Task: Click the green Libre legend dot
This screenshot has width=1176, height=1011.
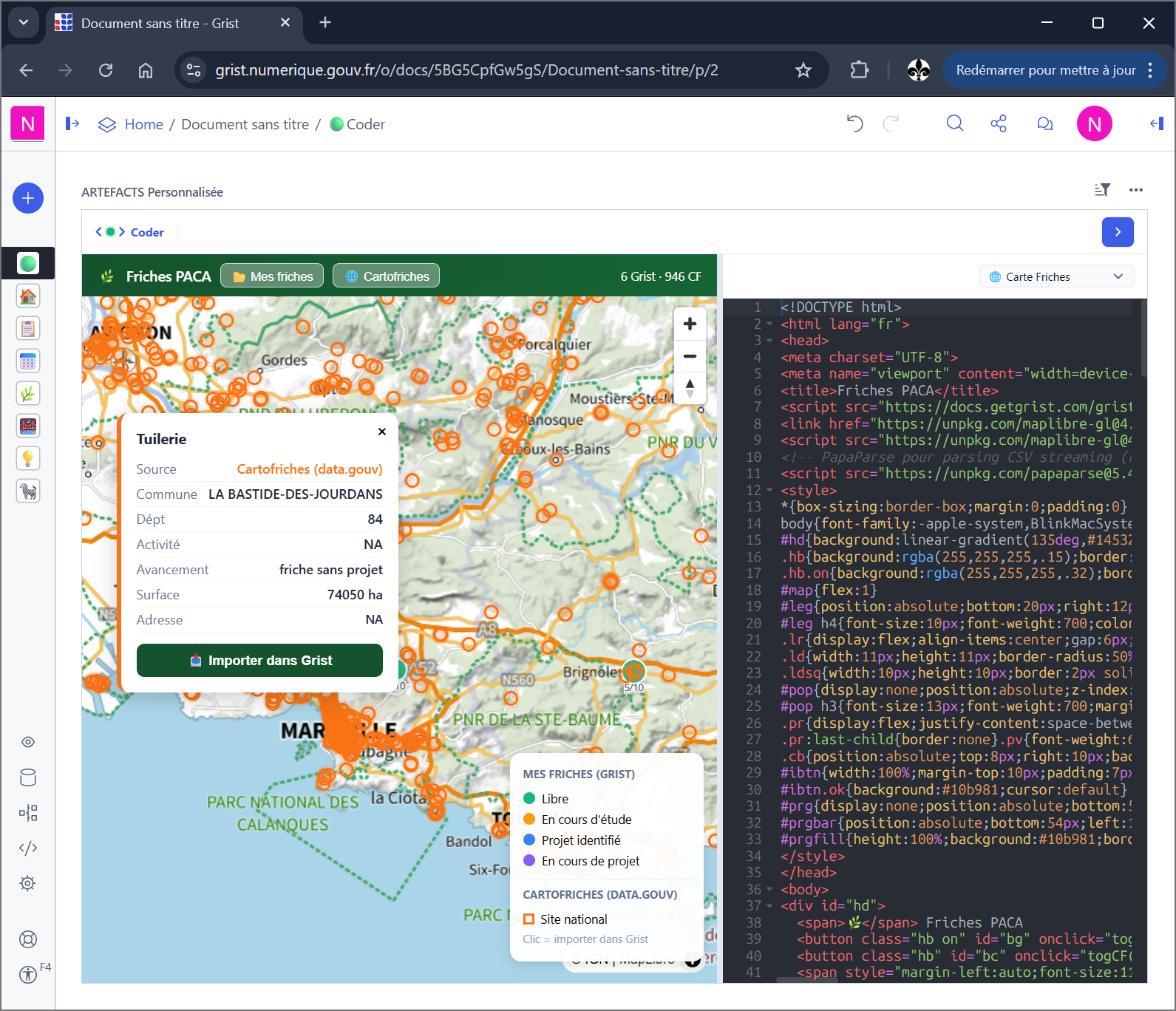Action: (529, 798)
